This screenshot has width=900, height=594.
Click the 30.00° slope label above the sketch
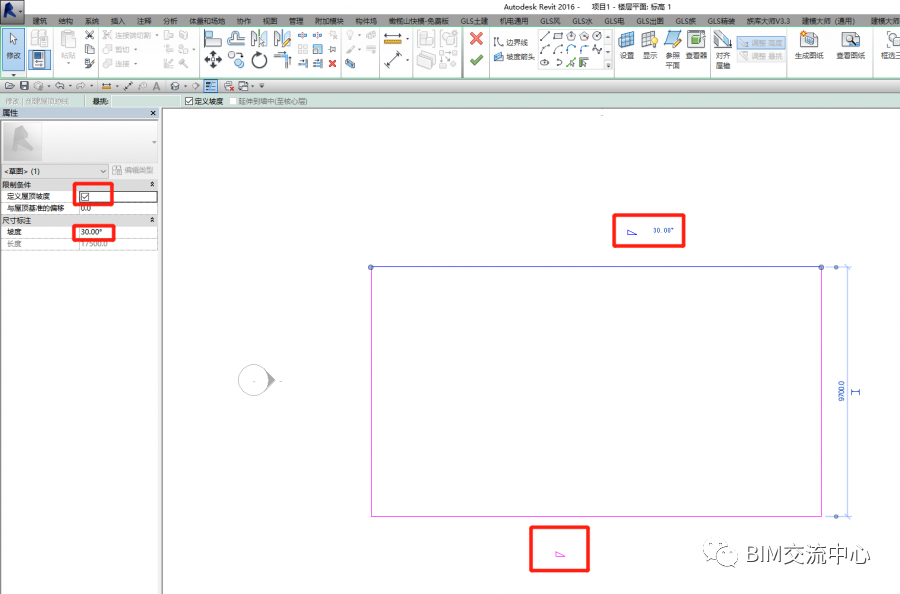662,230
